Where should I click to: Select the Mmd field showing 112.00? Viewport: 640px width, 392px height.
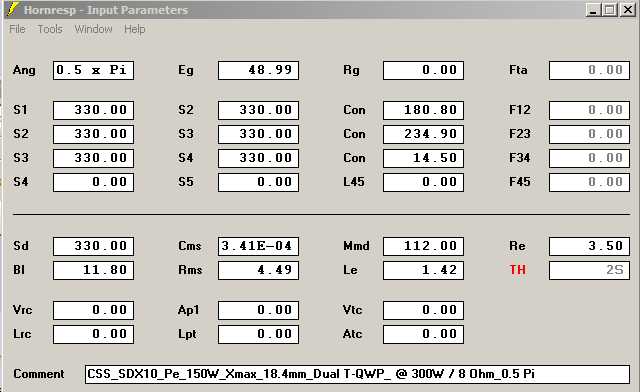click(x=423, y=246)
